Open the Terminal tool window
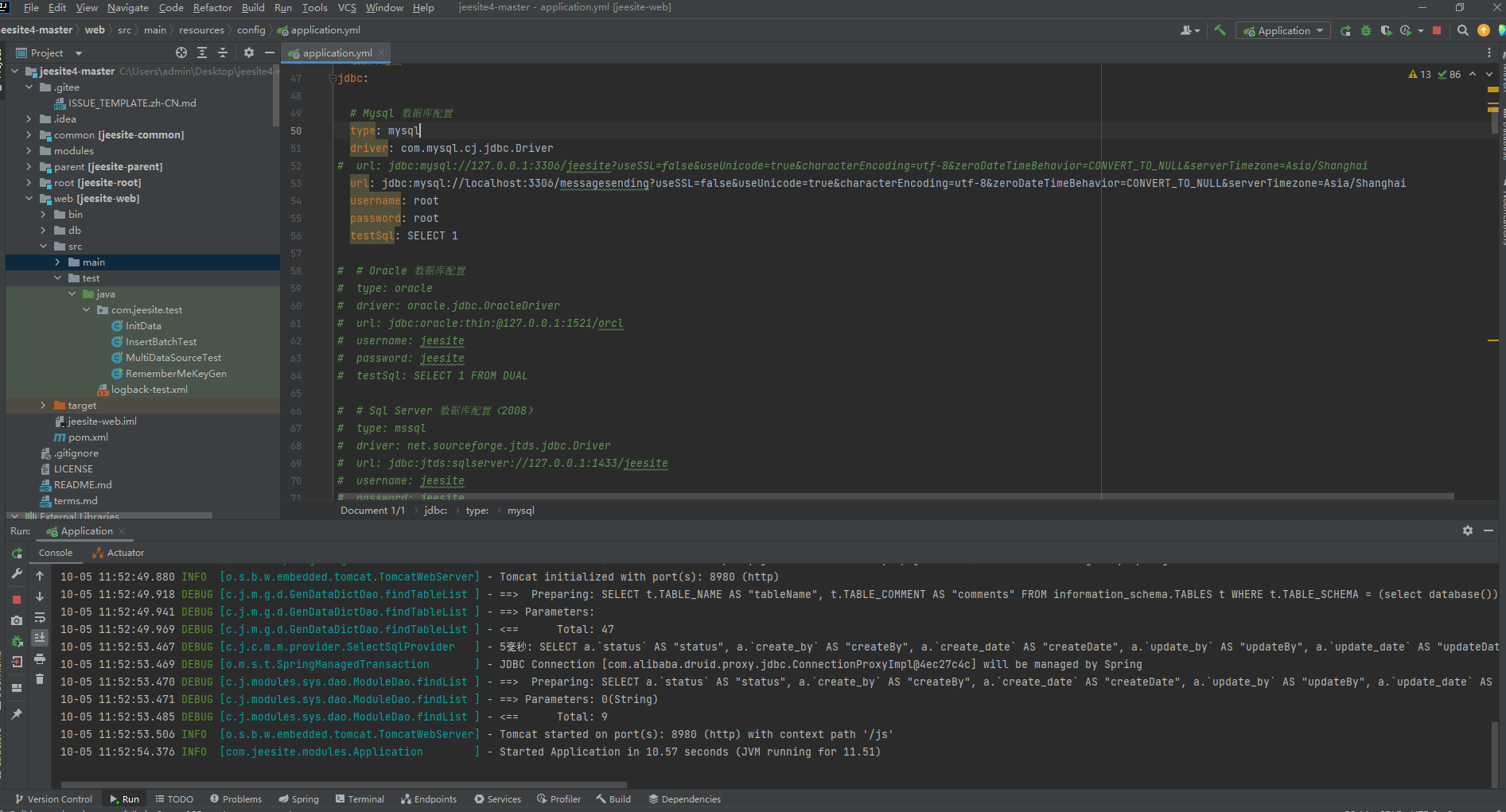The image size is (1506, 812). coord(360,799)
